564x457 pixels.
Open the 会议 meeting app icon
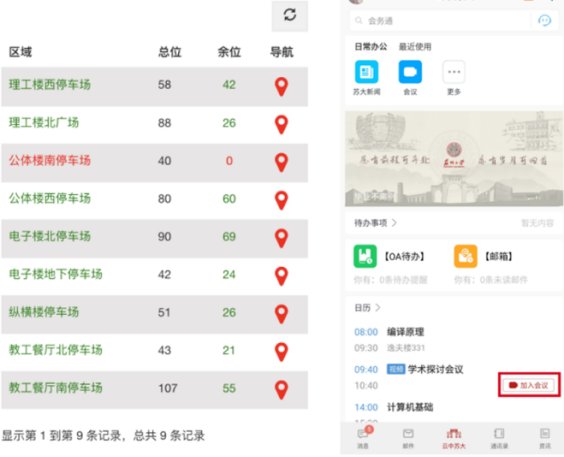(410, 72)
